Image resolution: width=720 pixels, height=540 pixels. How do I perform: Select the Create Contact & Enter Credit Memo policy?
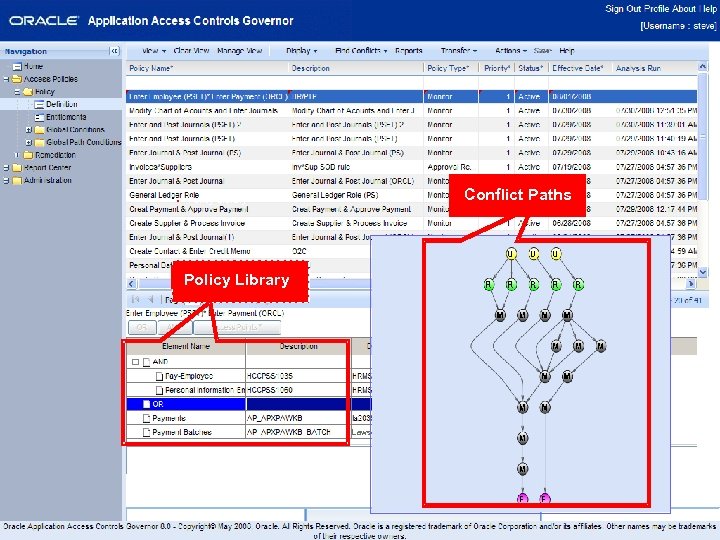pos(411,251)
